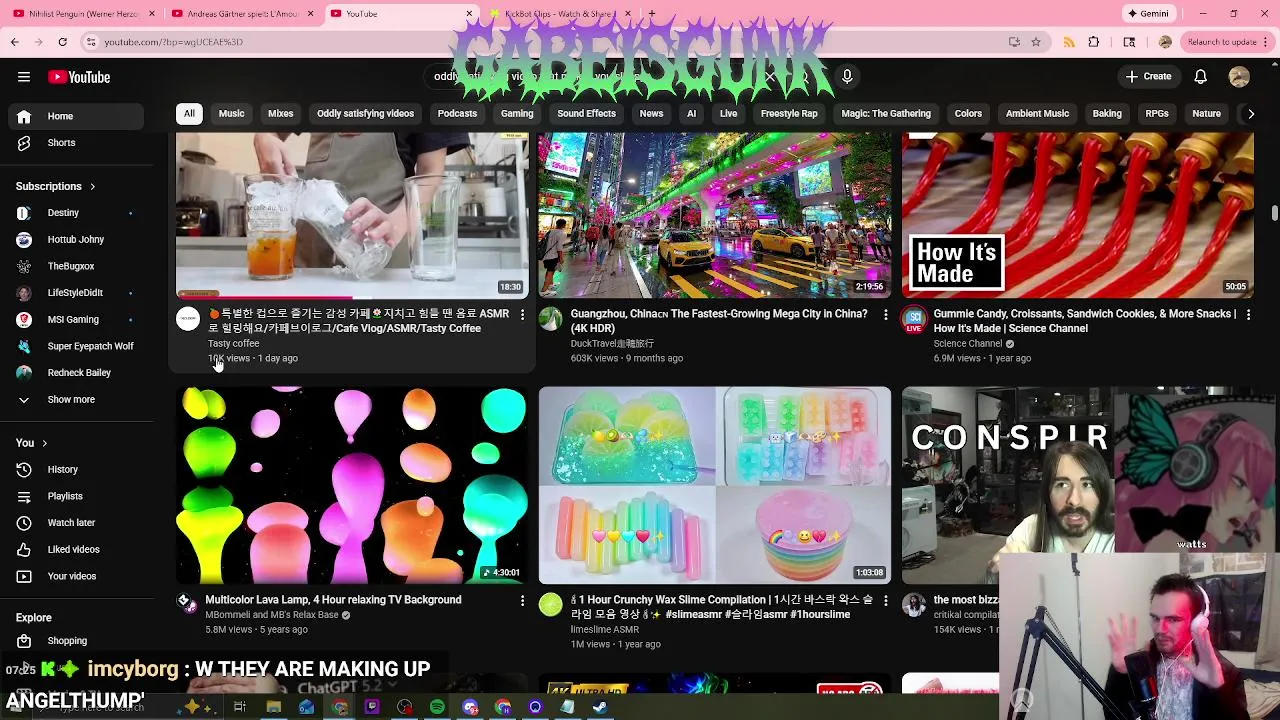Play the Multicolor Lava Lamp thumbnail
The image size is (1280, 720).
(352, 485)
